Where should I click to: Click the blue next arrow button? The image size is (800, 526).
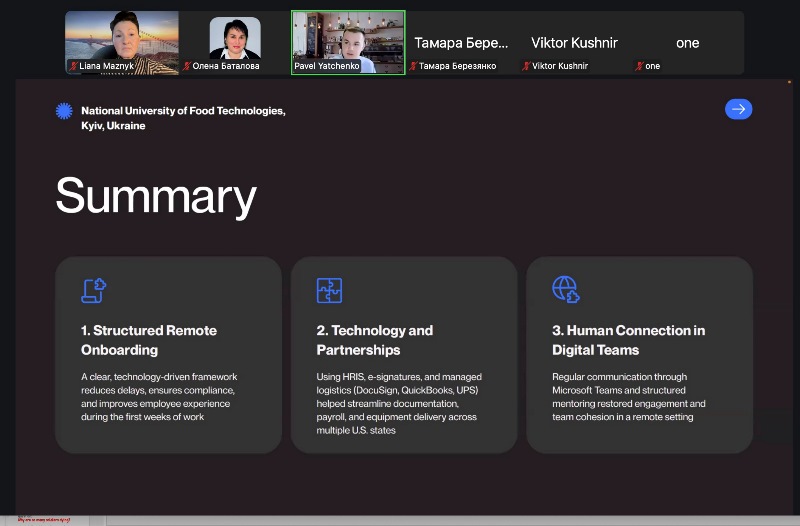tap(738, 110)
